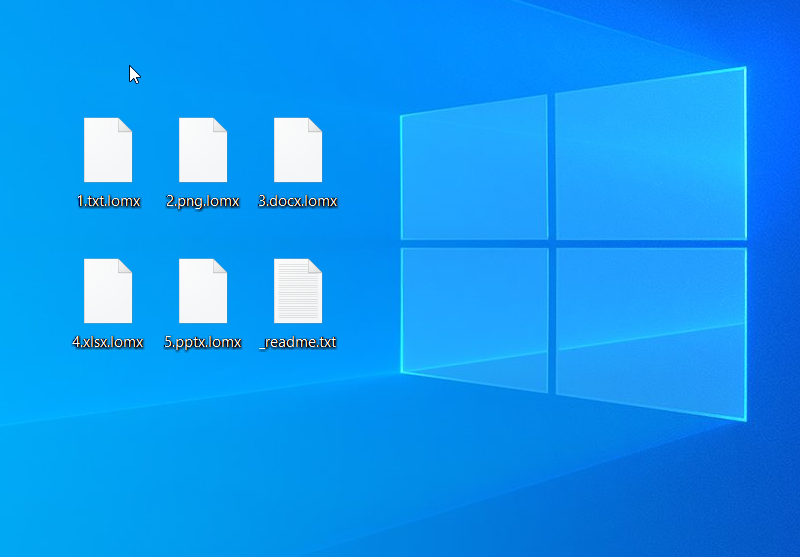Viewport: 800px width, 557px height.
Task: Select the 3.docx.lomx file icon
Action: [297, 150]
